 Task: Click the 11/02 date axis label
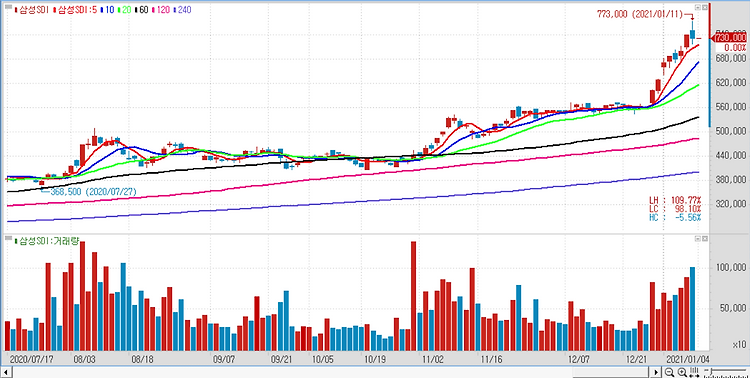tap(432, 359)
